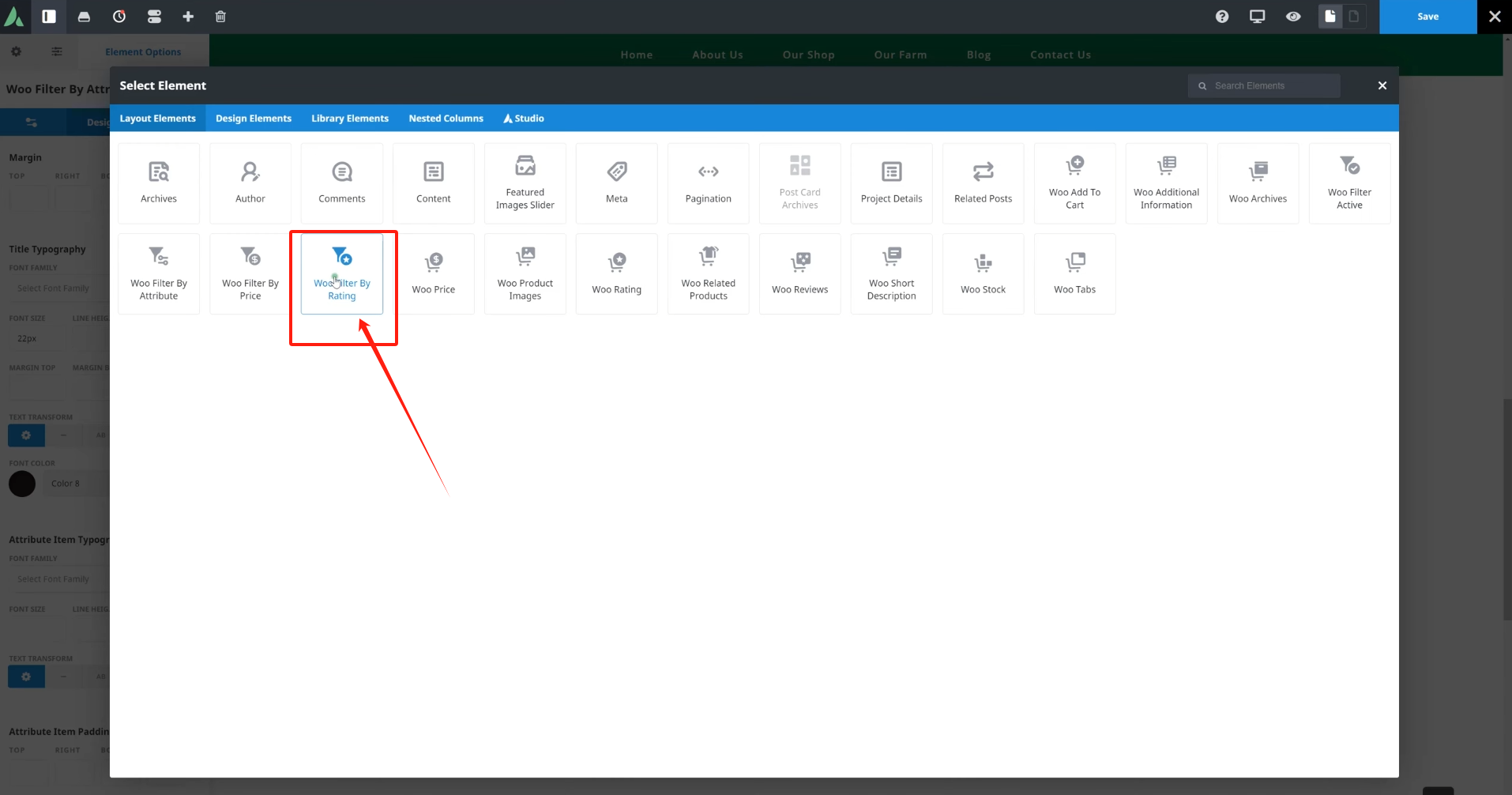Screen dimensions: 1512x795
Task: Toggle the sidebar panel icon in top toolbar
Action: (x=49, y=17)
